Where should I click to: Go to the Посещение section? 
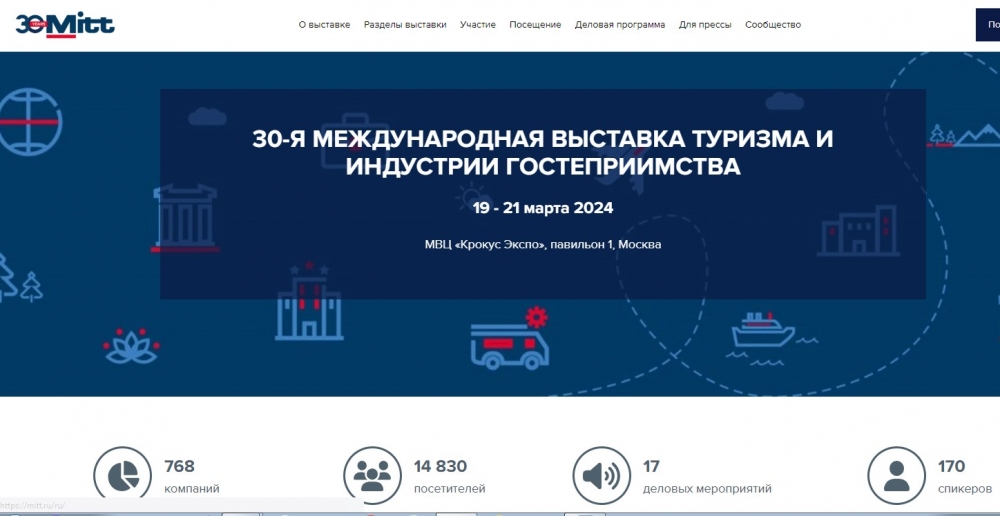(535, 25)
